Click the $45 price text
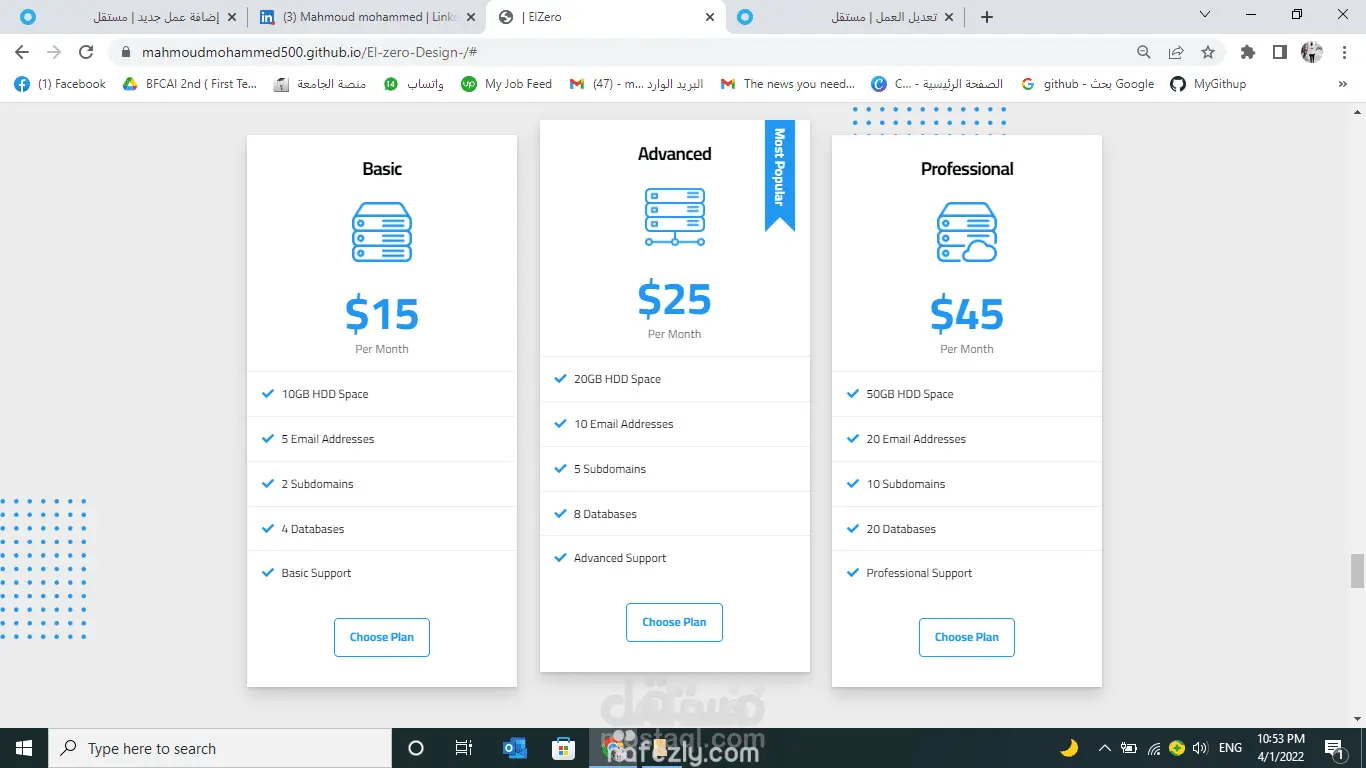The image size is (1366, 768). (x=967, y=314)
